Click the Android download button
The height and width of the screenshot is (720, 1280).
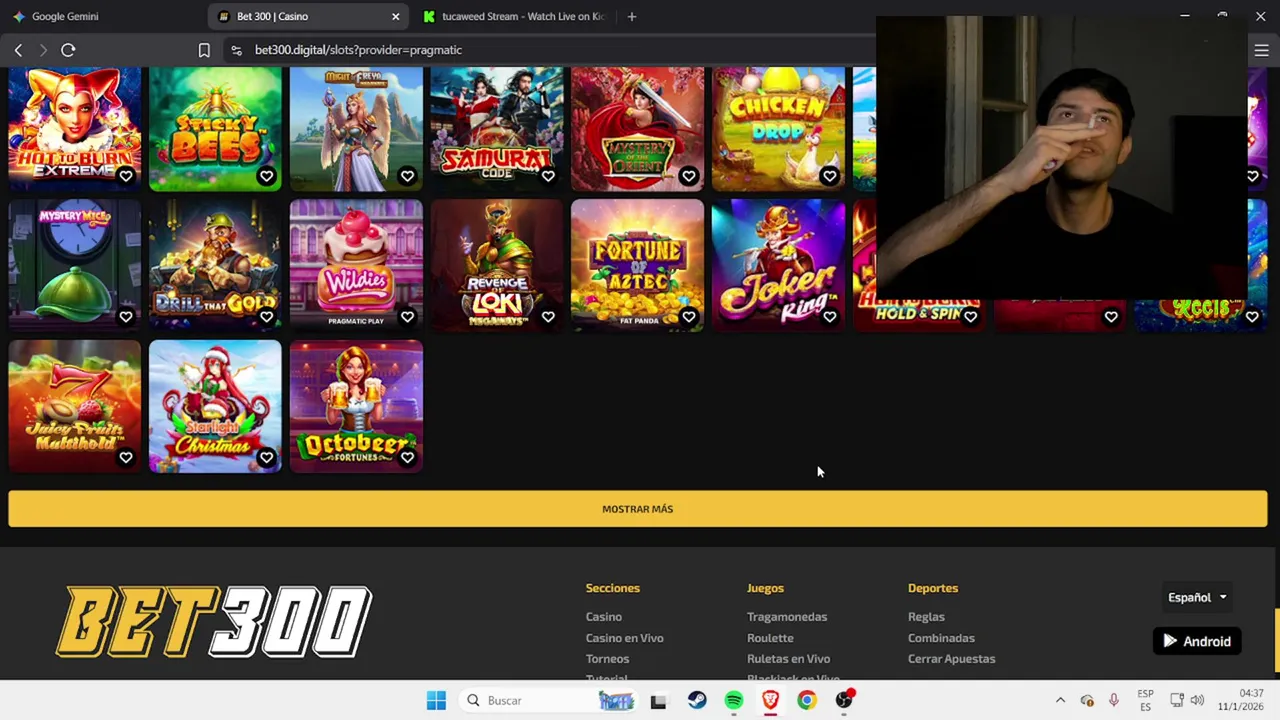[x=1197, y=642]
